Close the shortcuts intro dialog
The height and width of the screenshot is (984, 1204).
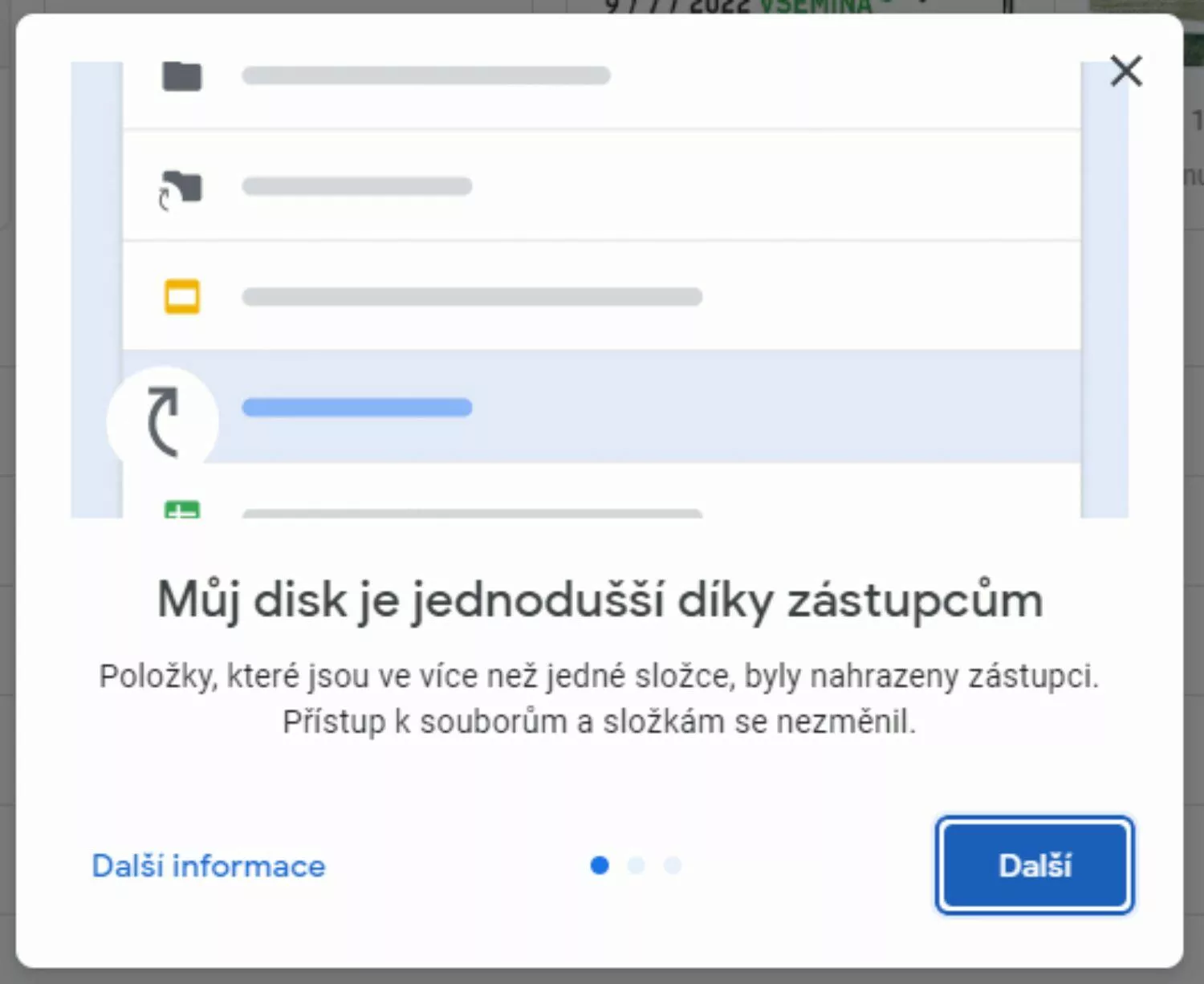click(x=1126, y=71)
